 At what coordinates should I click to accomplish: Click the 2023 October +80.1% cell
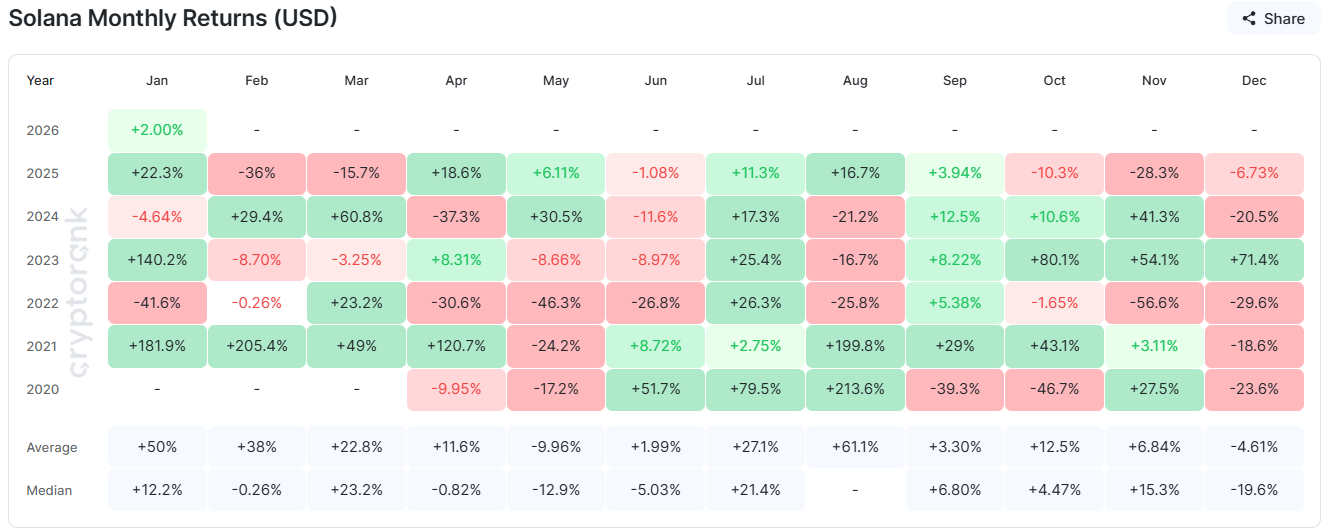pos(1054,260)
